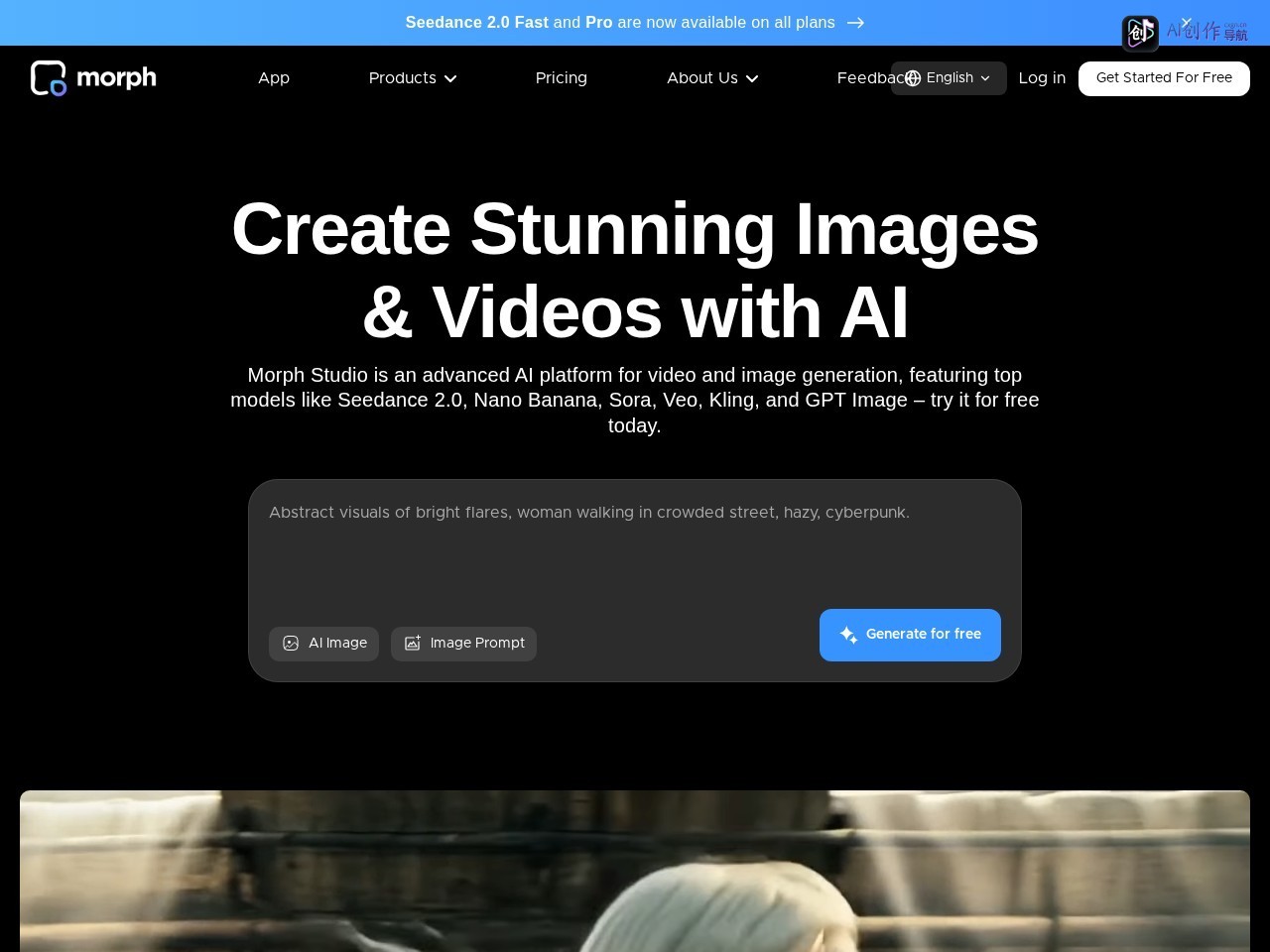Click the banner arrow icon
Image resolution: width=1270 pixels, height=952 pixels.
click(x=855, y=23)
